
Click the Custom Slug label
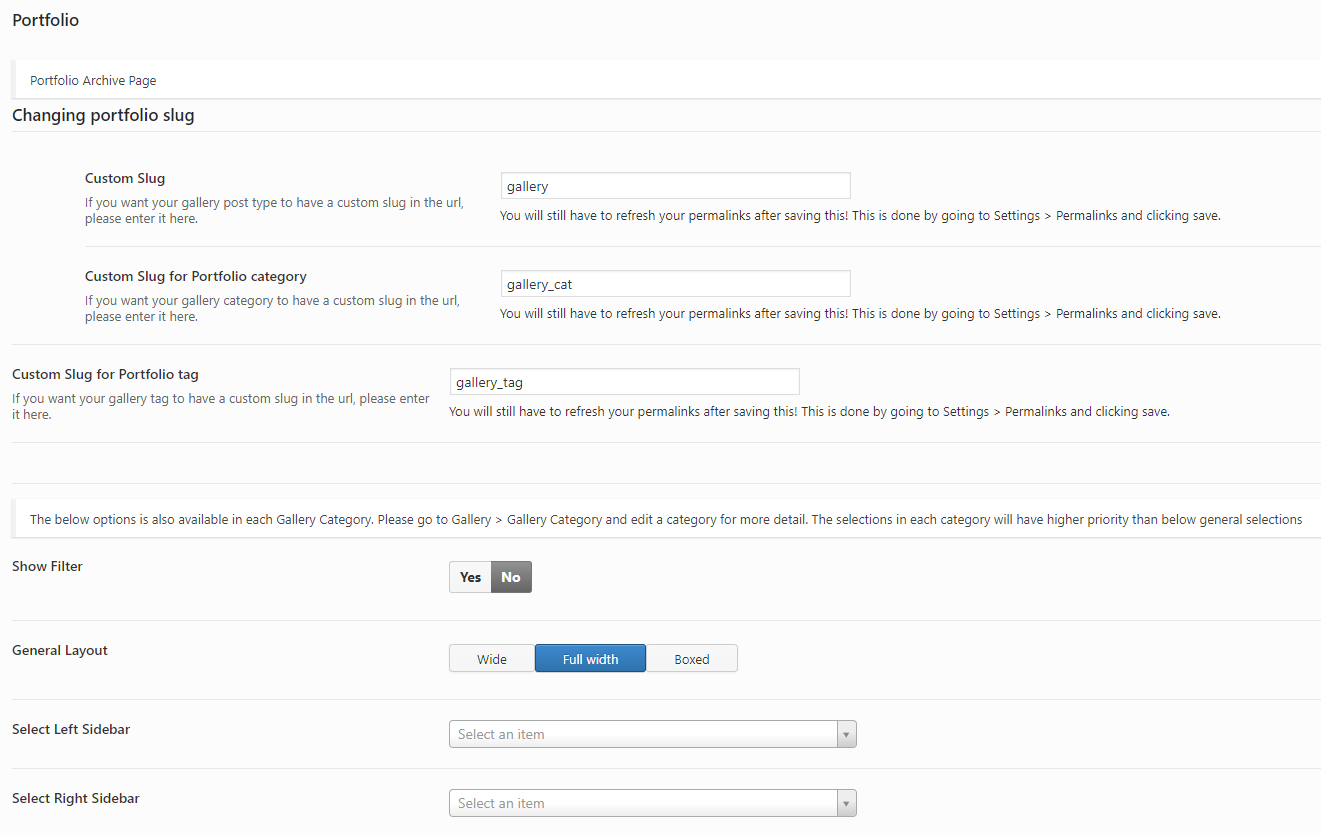click(125, 178)
